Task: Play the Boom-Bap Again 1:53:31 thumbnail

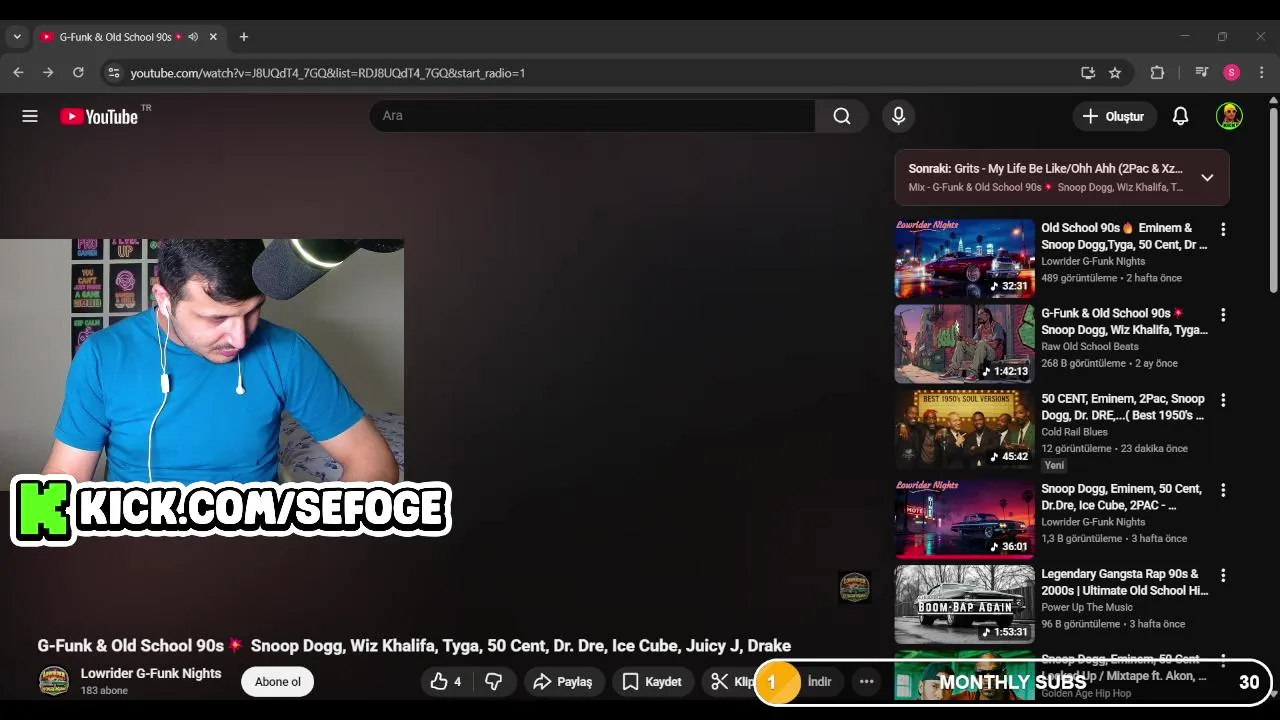Action: tap(964, 604)
